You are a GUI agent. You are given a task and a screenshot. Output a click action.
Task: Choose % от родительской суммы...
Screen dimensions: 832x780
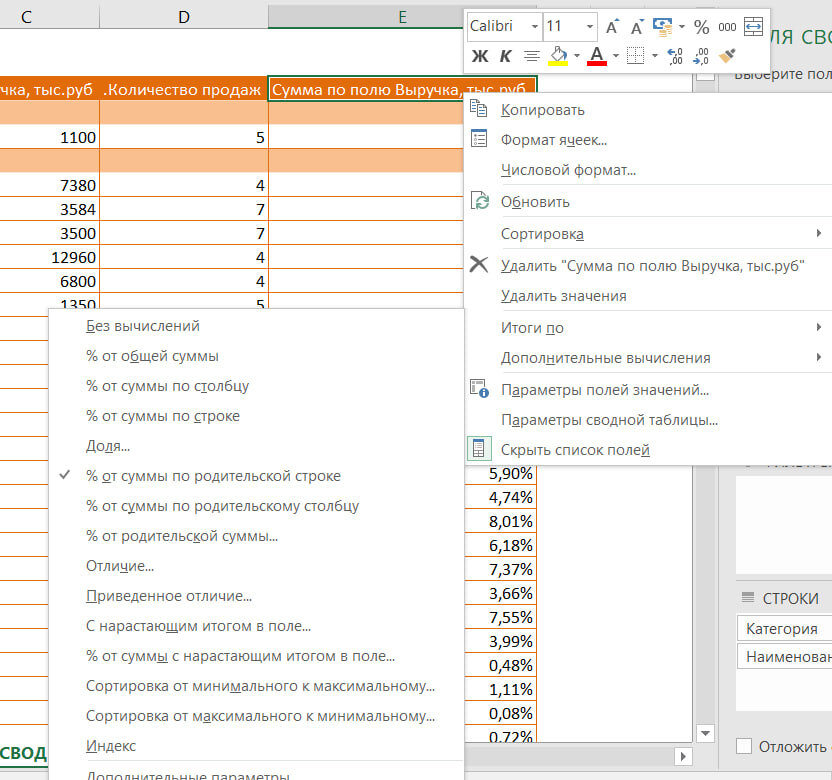182,536
